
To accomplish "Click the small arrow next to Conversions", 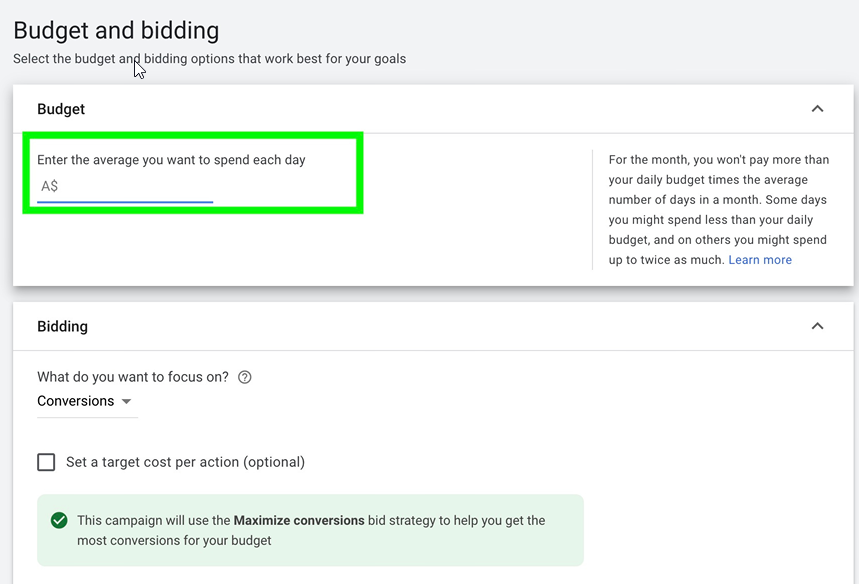I will (x=127, y=402).
